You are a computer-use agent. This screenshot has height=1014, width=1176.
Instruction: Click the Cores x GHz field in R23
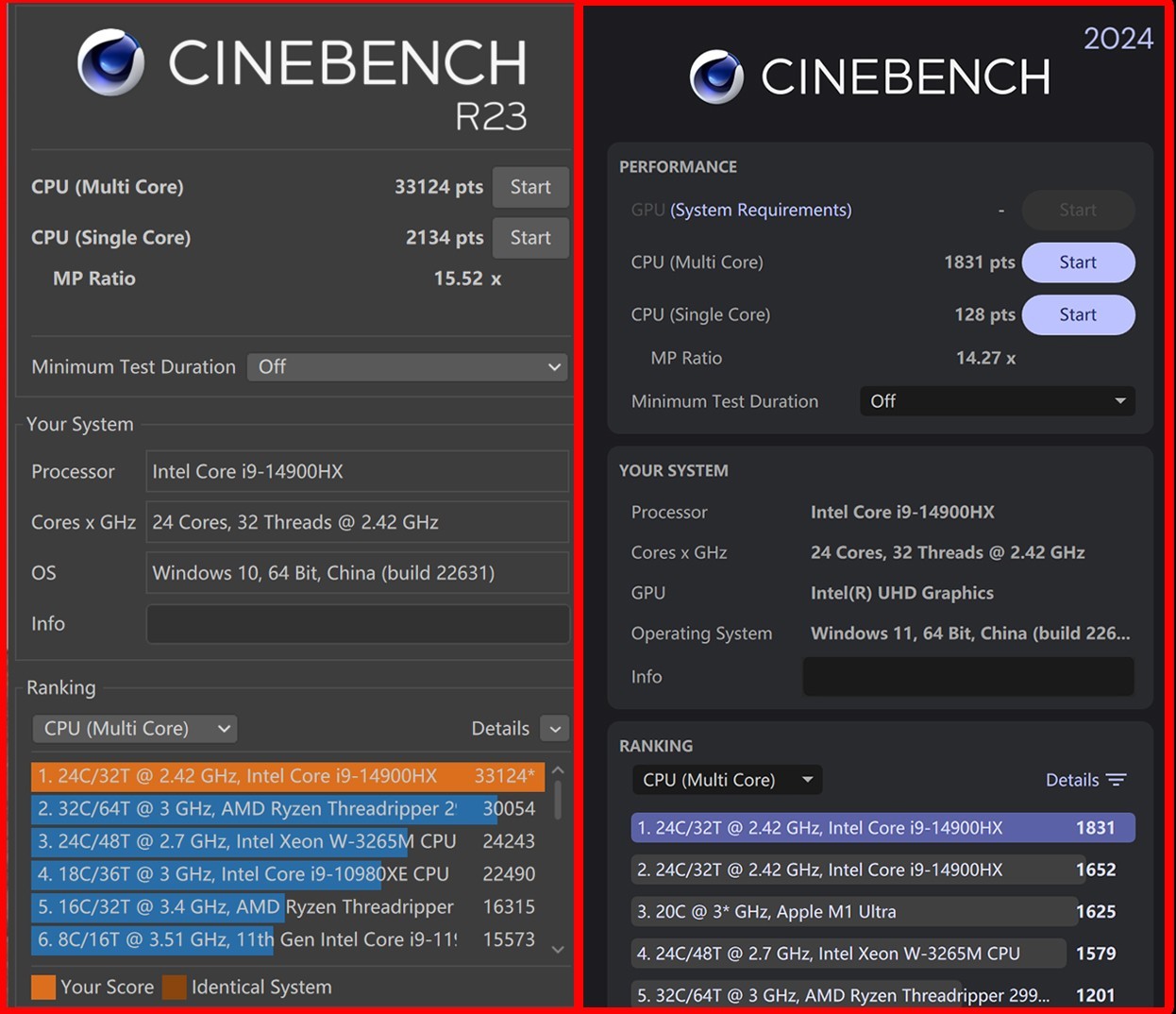(x=358, y=522)
